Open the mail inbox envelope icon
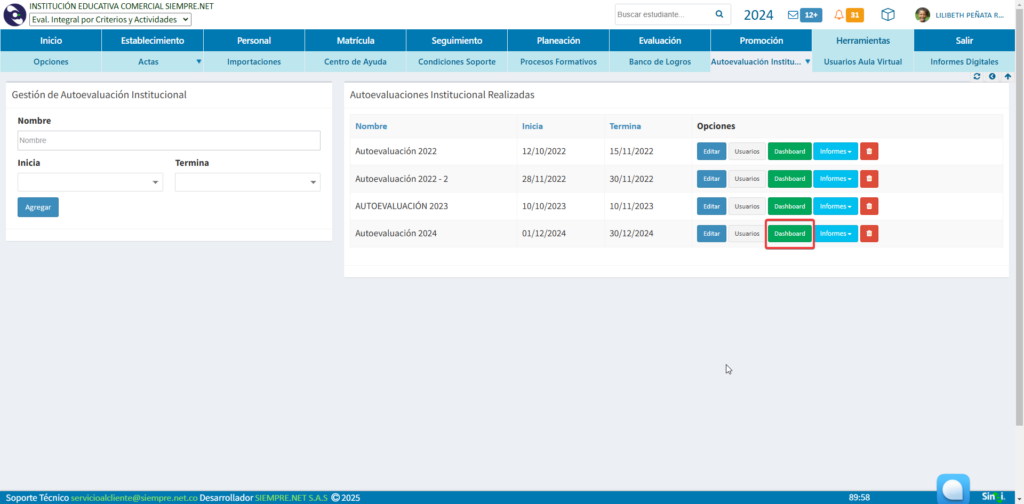This screenshot has height=504, width=1024. pos(793,15)
